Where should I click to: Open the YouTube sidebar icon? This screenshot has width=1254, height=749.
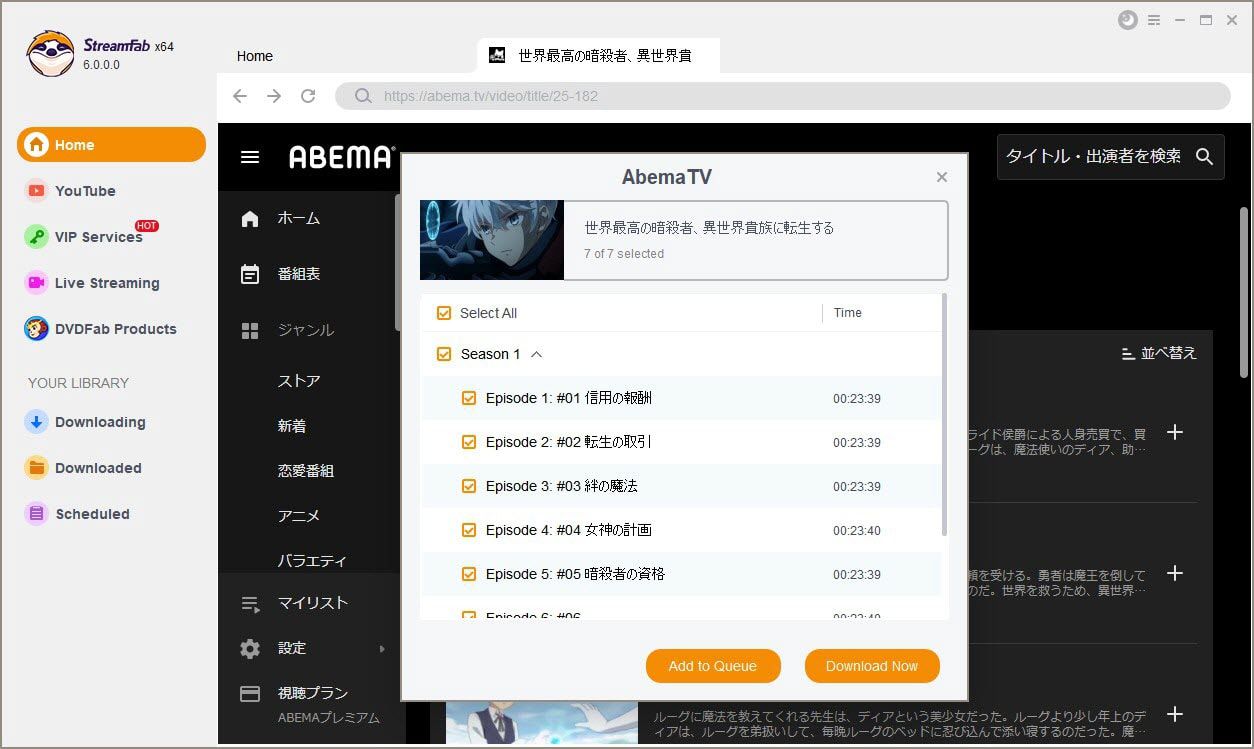[x=37, y=191]
